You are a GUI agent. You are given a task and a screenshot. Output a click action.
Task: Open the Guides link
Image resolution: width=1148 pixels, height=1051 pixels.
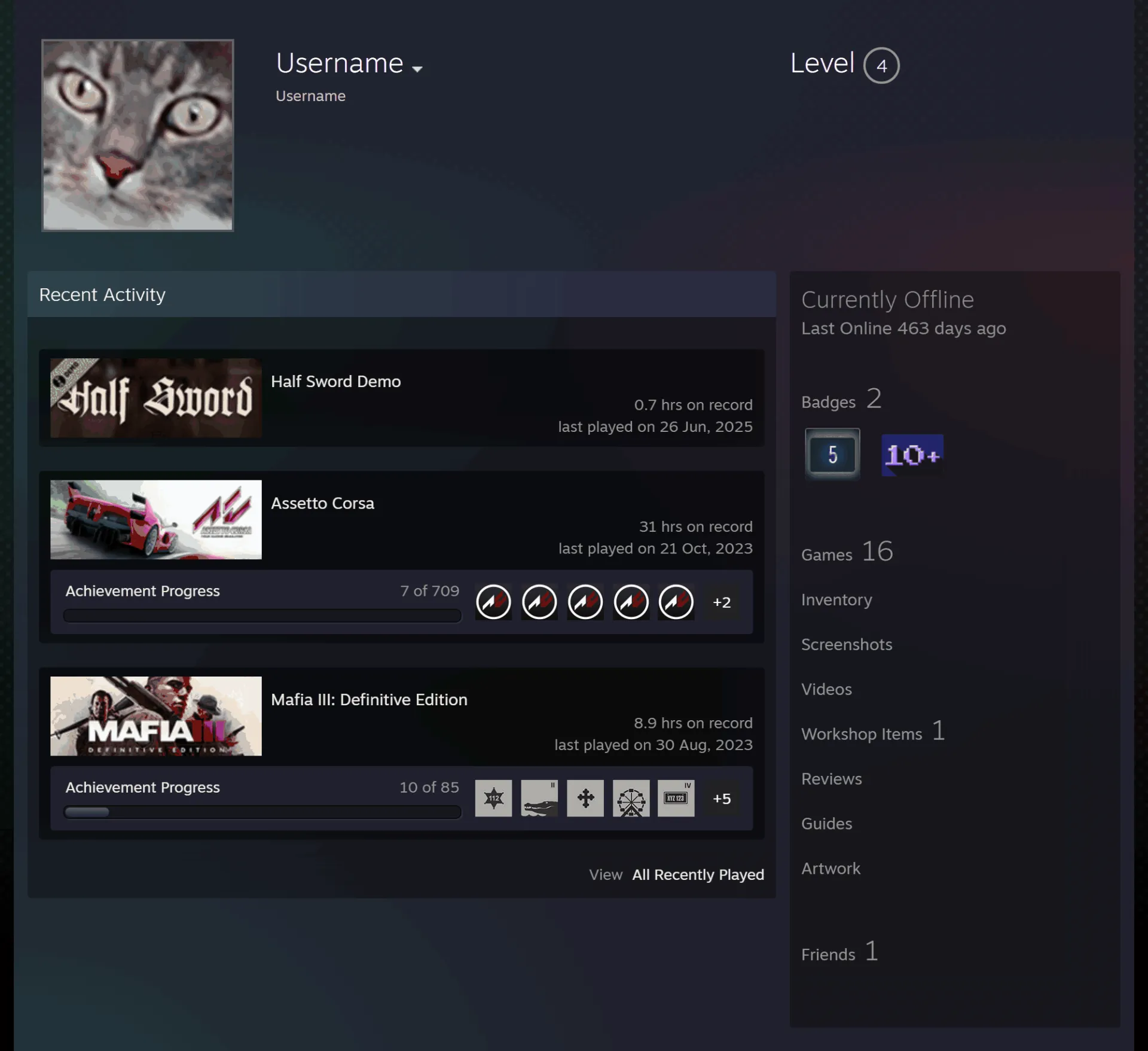coord(826,824)
